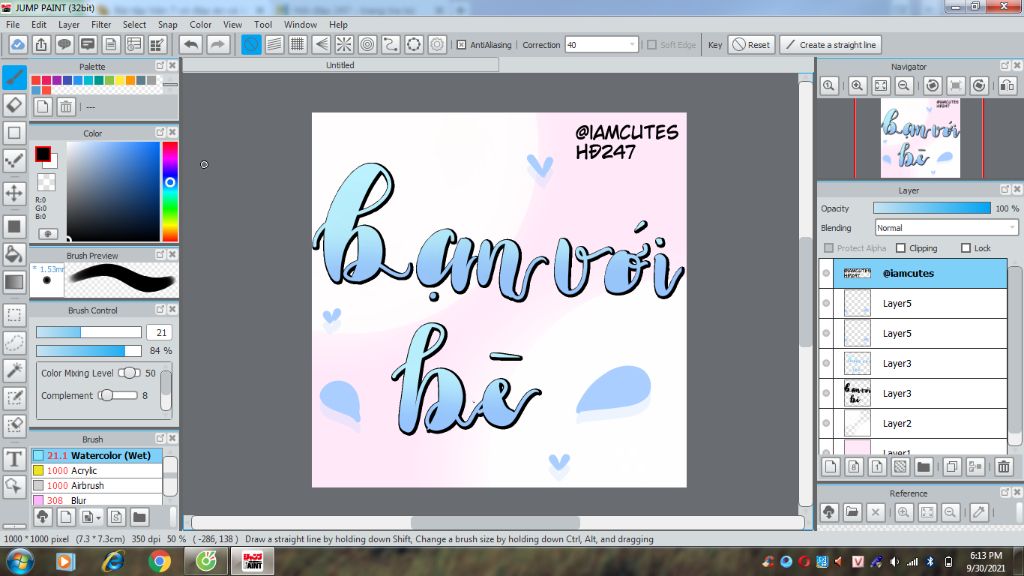Screen dimensions: 1024x576
Task: Select the Acrylic brush
Action: (97, 470)
